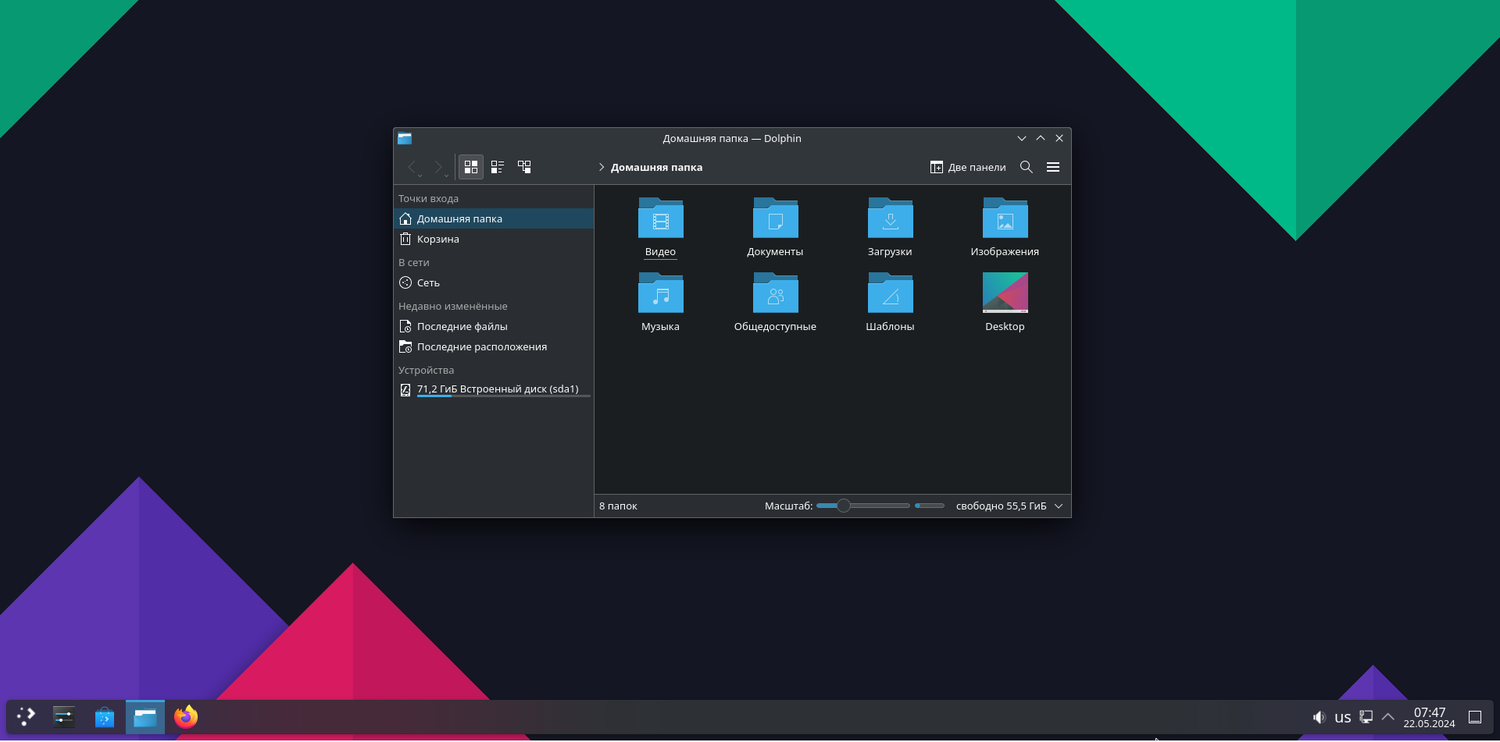Select the Видео folder icon
Image resolution: width=1500 pixels, height=742 pixels.
click(660, 218)
